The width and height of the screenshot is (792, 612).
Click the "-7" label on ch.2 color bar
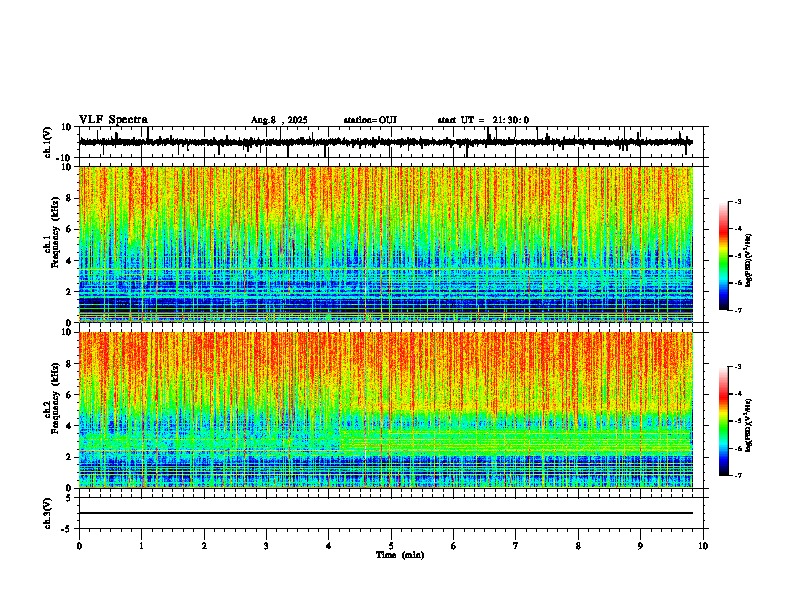[x=738, y=476]
